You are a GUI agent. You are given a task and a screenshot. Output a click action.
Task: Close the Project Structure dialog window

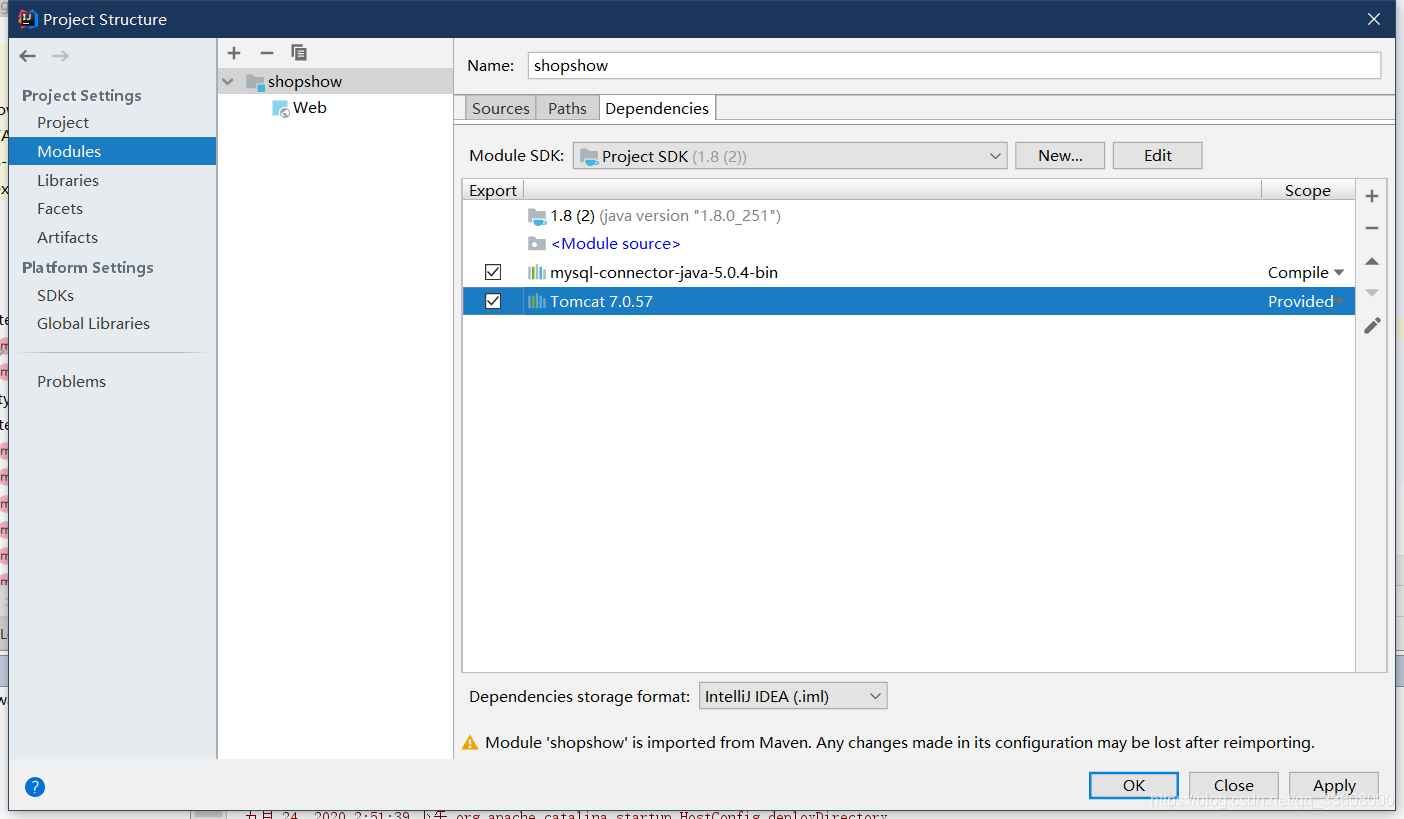(x=1375, y=19)
